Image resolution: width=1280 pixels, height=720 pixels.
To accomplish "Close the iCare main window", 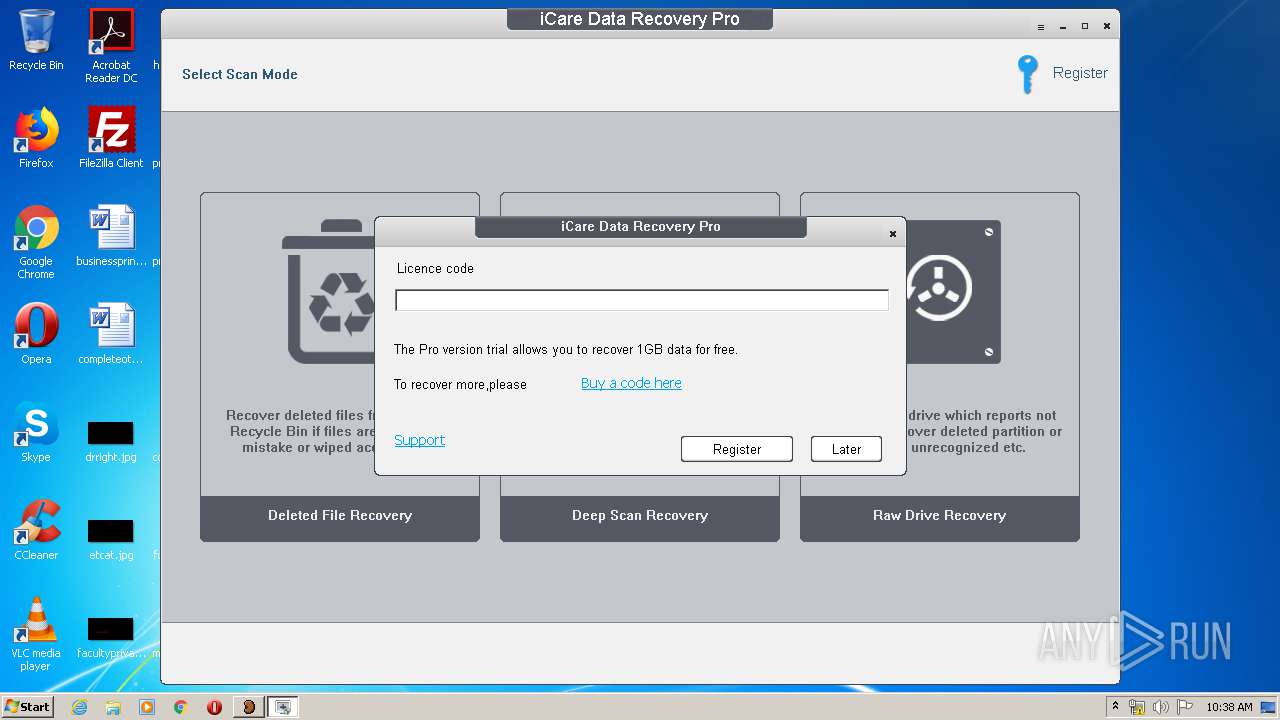I will [x=1107, y=27].
